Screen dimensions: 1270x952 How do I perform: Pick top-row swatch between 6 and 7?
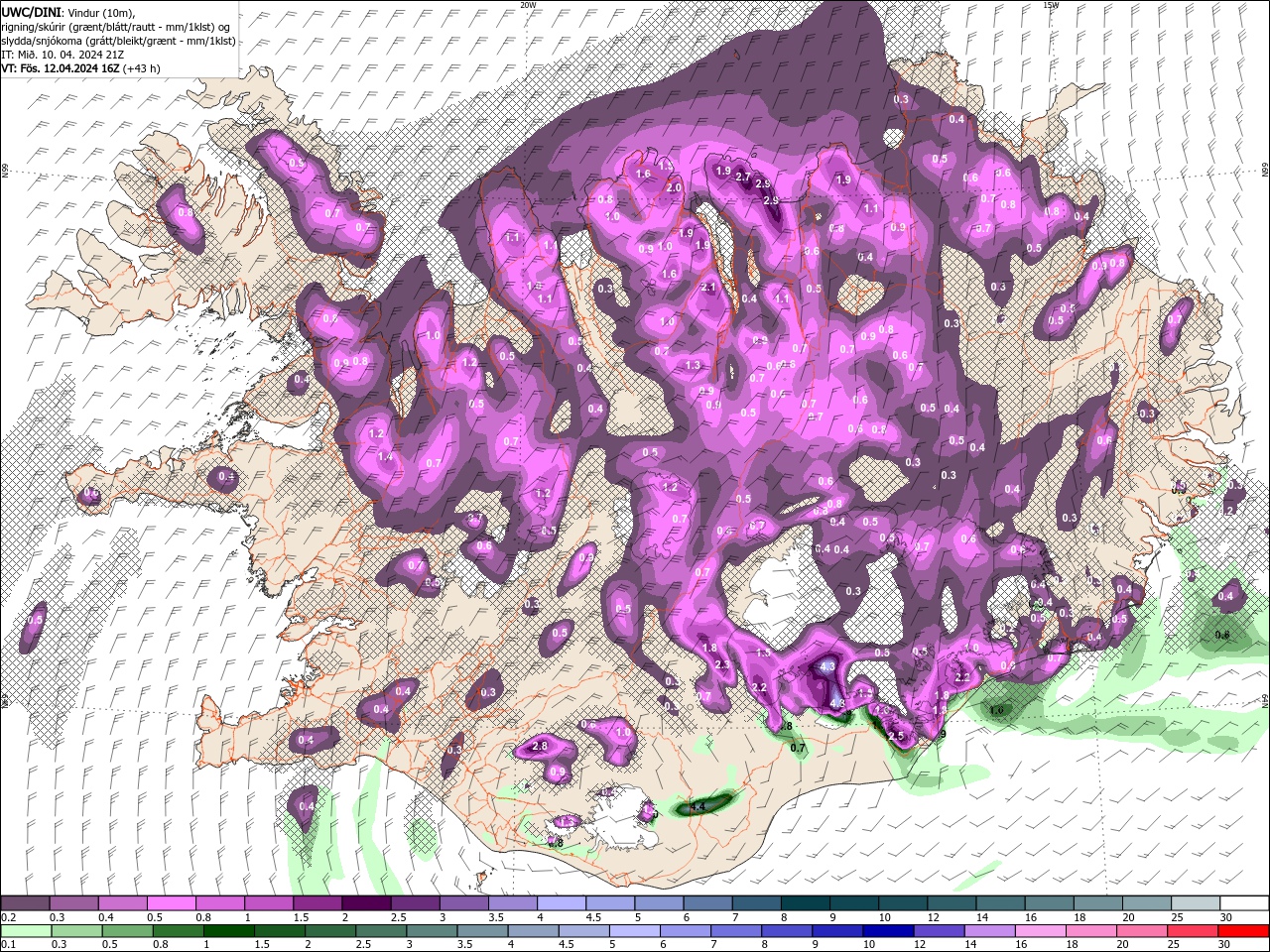[705, 903]
